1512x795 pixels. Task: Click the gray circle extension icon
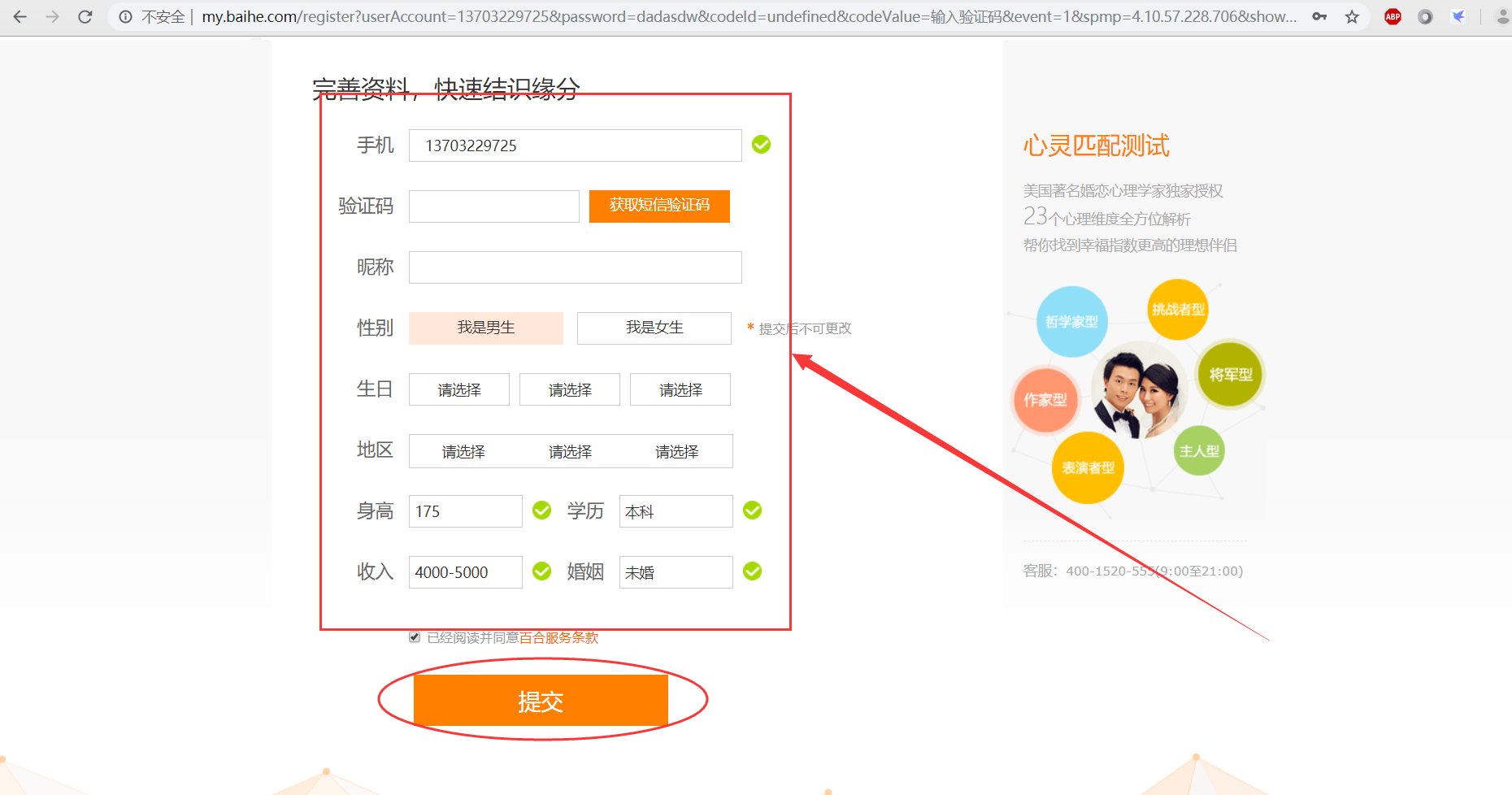point(1425,16)
